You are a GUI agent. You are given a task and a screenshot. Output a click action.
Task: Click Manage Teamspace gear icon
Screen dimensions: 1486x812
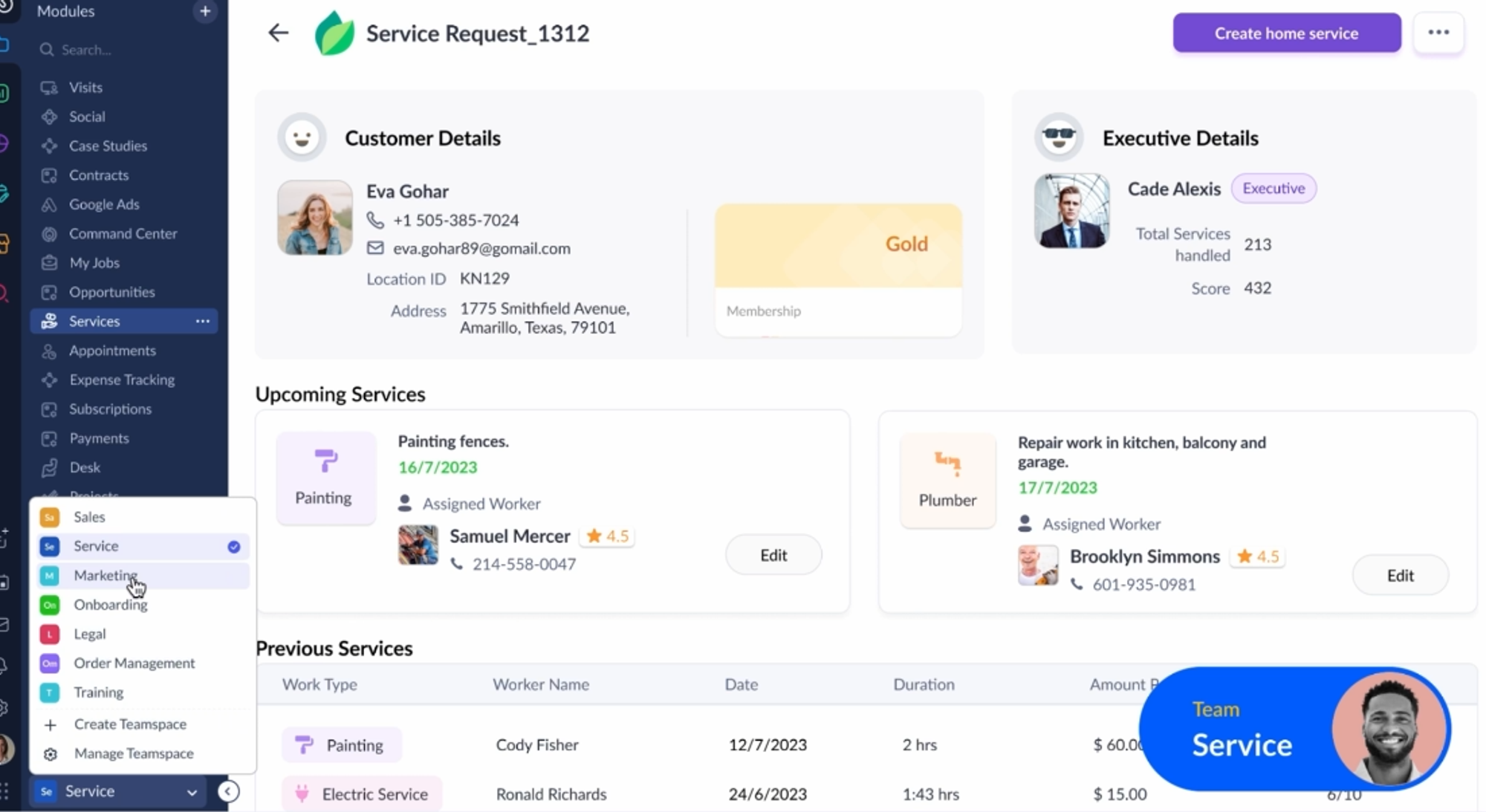point(50,754)
